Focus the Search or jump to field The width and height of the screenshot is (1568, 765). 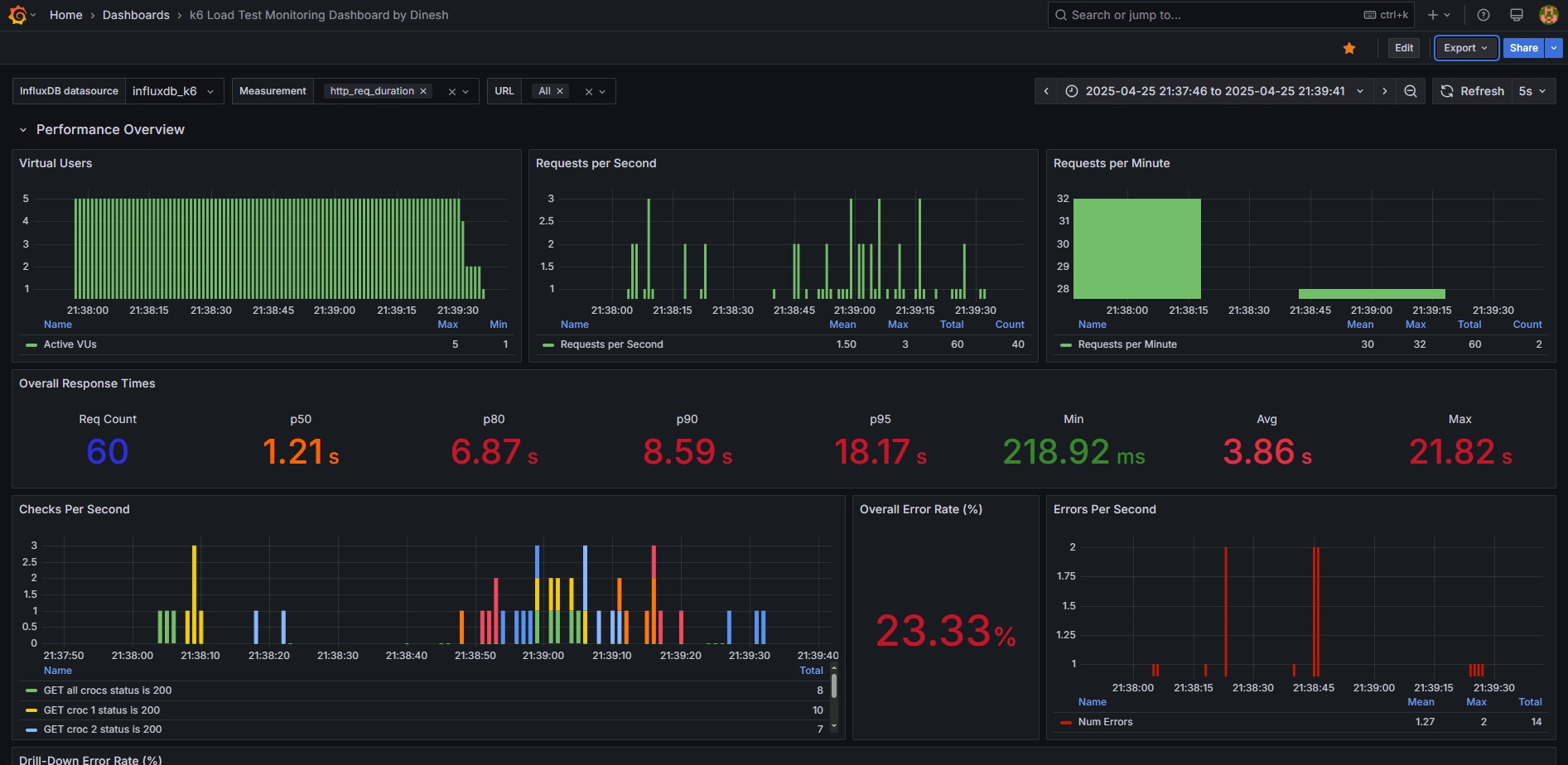[x=1232, y=15]
